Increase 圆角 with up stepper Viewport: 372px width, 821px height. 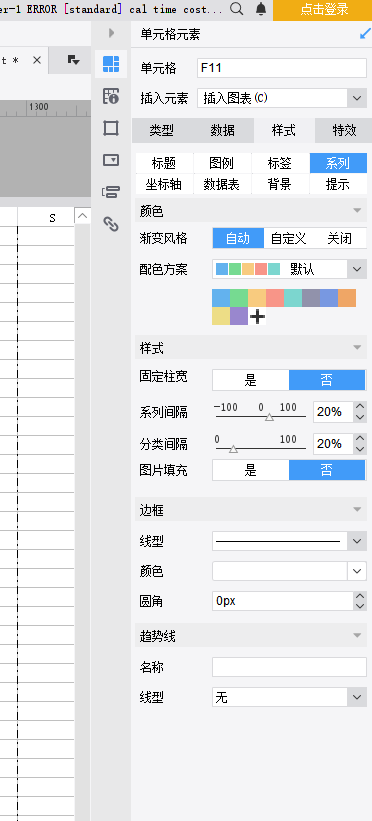click(x=360, y=596)
